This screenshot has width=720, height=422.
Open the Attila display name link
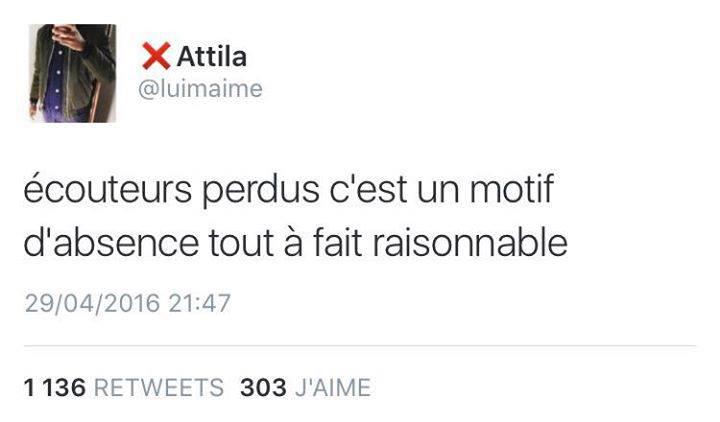pos(212,56)
